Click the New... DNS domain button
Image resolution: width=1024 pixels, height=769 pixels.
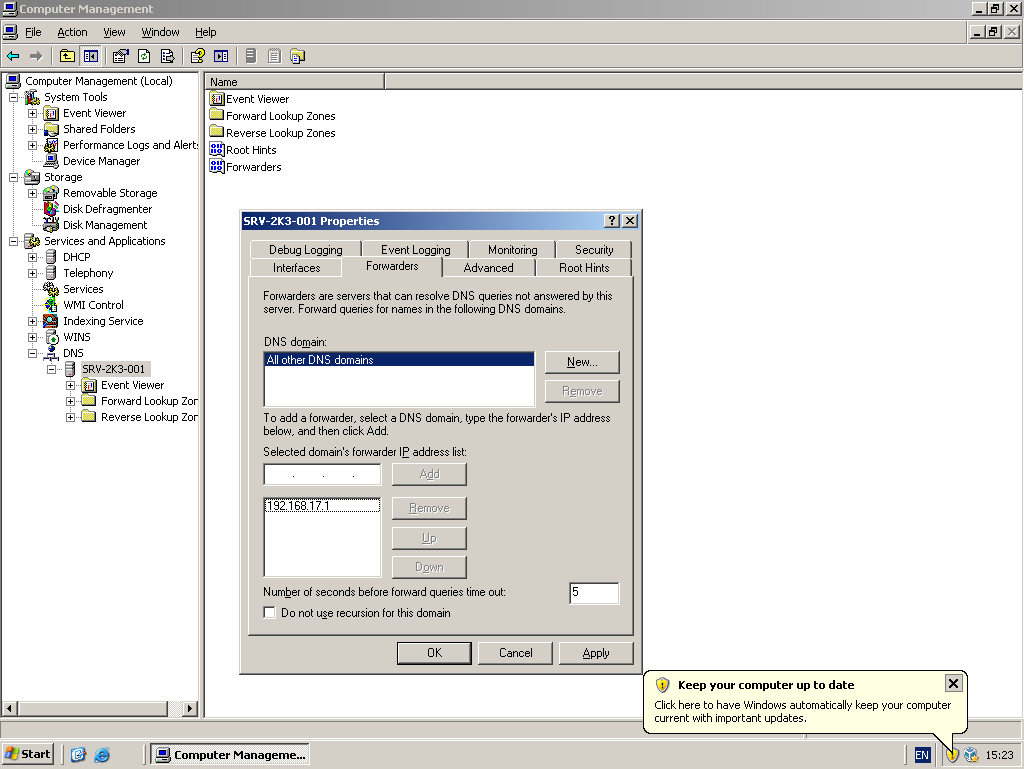582,362
